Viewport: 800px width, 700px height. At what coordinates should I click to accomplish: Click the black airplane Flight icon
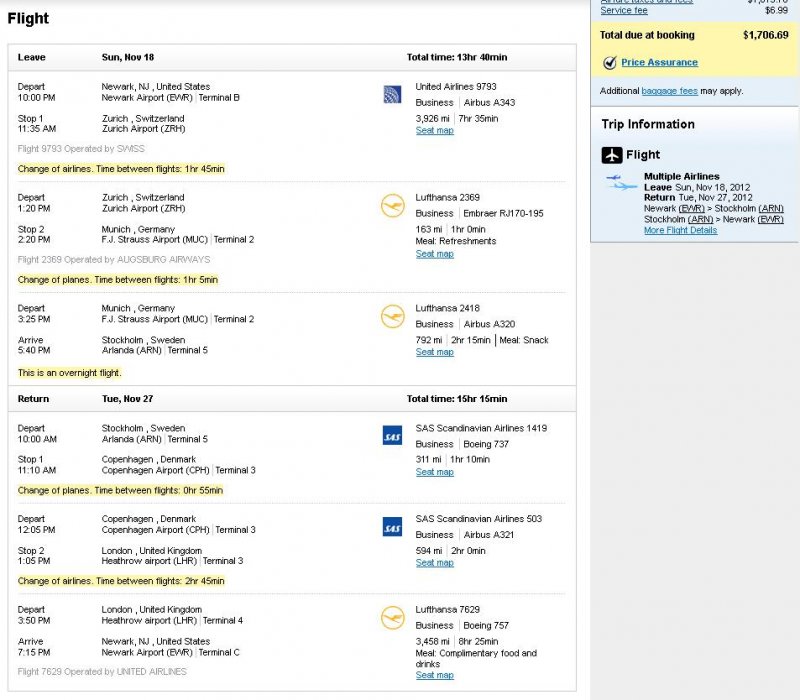612,155
